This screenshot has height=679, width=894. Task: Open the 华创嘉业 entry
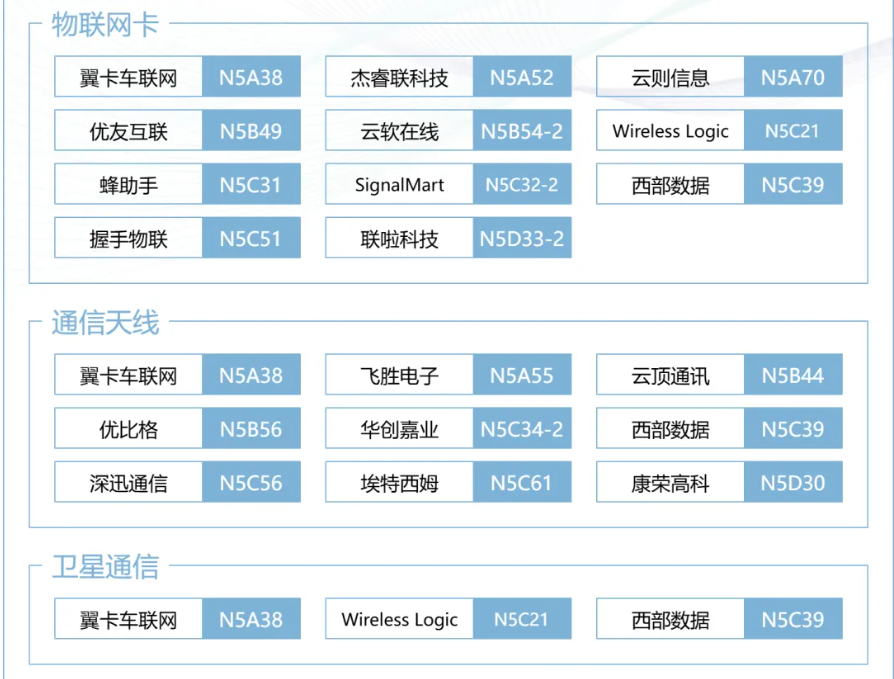(x=399, y=428)
